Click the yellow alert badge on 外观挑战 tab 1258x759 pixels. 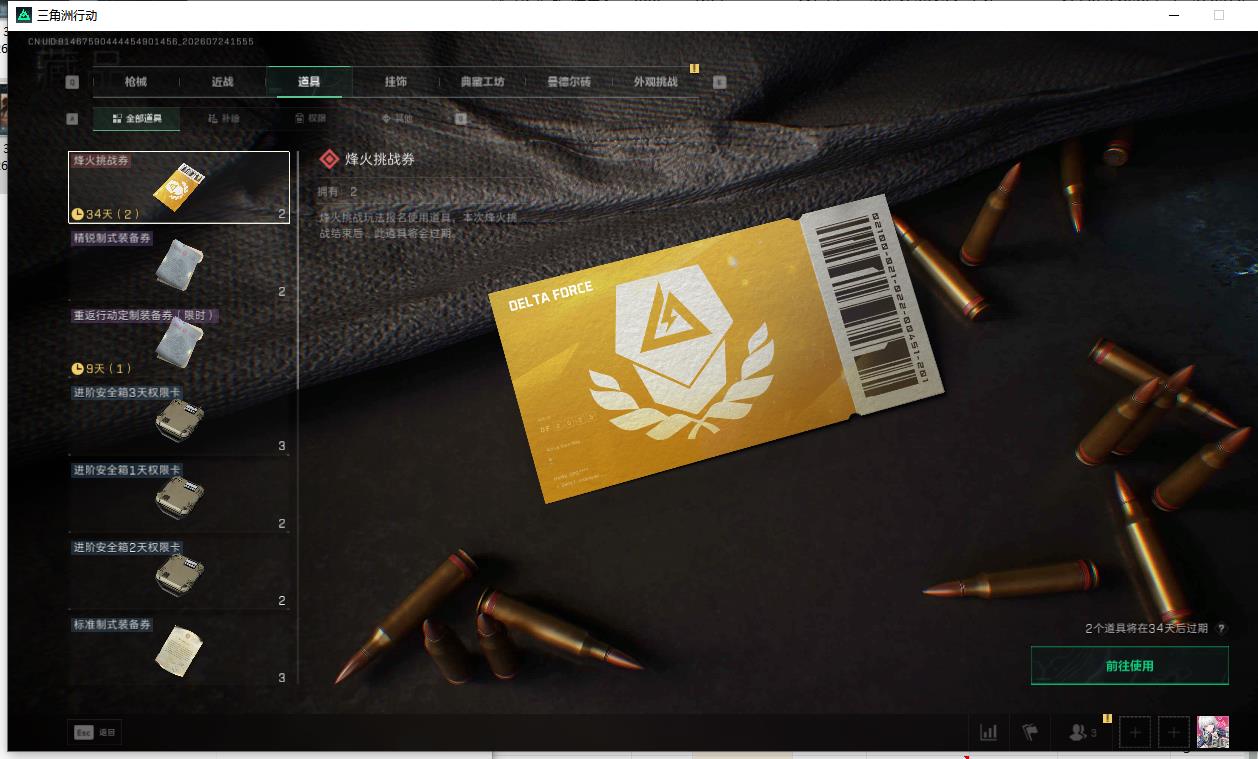[694, 68]
